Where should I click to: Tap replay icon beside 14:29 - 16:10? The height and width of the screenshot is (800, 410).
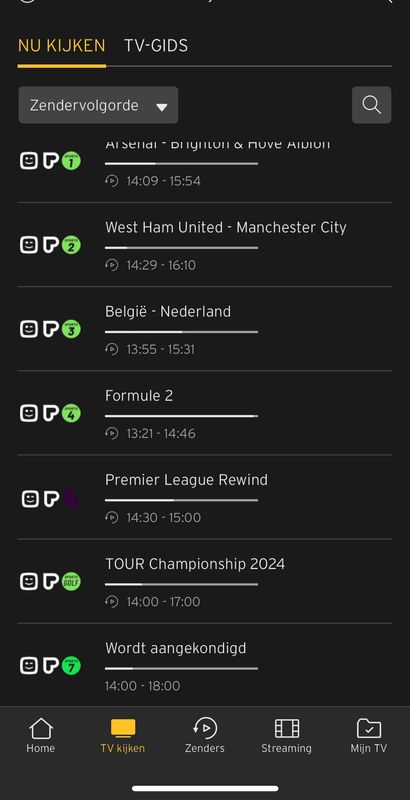112,265
